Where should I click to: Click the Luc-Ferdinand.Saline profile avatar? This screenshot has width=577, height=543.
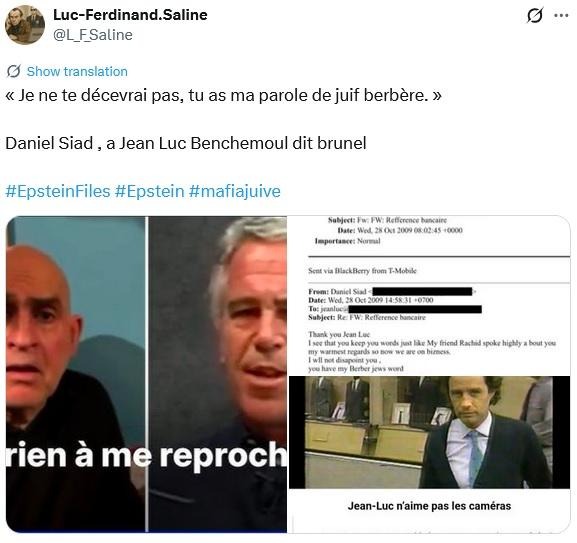tap(25, 25)
